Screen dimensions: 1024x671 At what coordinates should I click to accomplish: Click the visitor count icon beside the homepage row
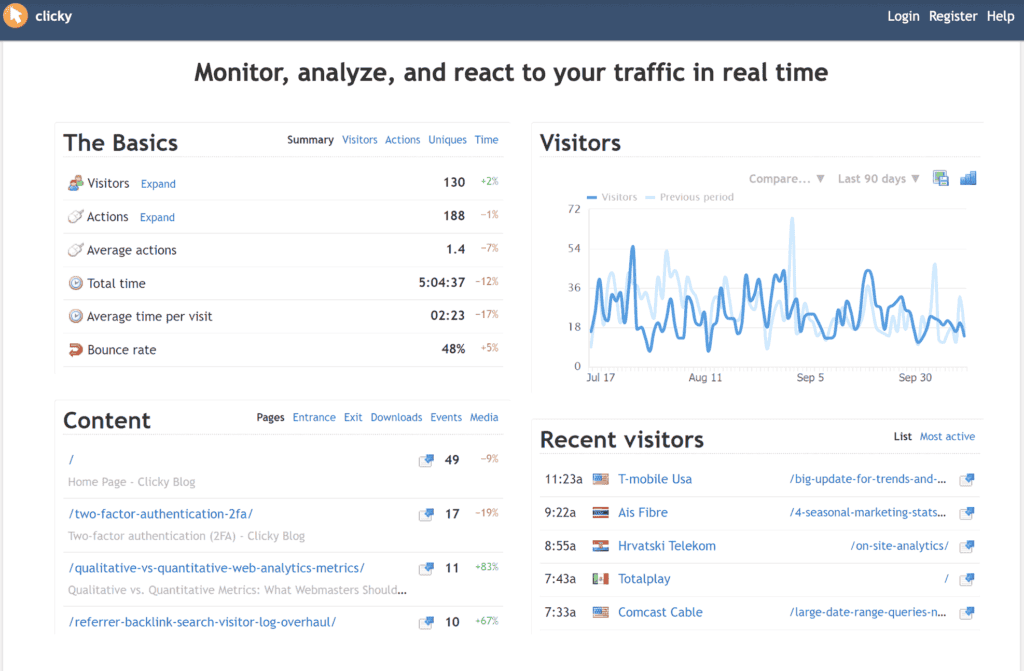pos(425,459)
